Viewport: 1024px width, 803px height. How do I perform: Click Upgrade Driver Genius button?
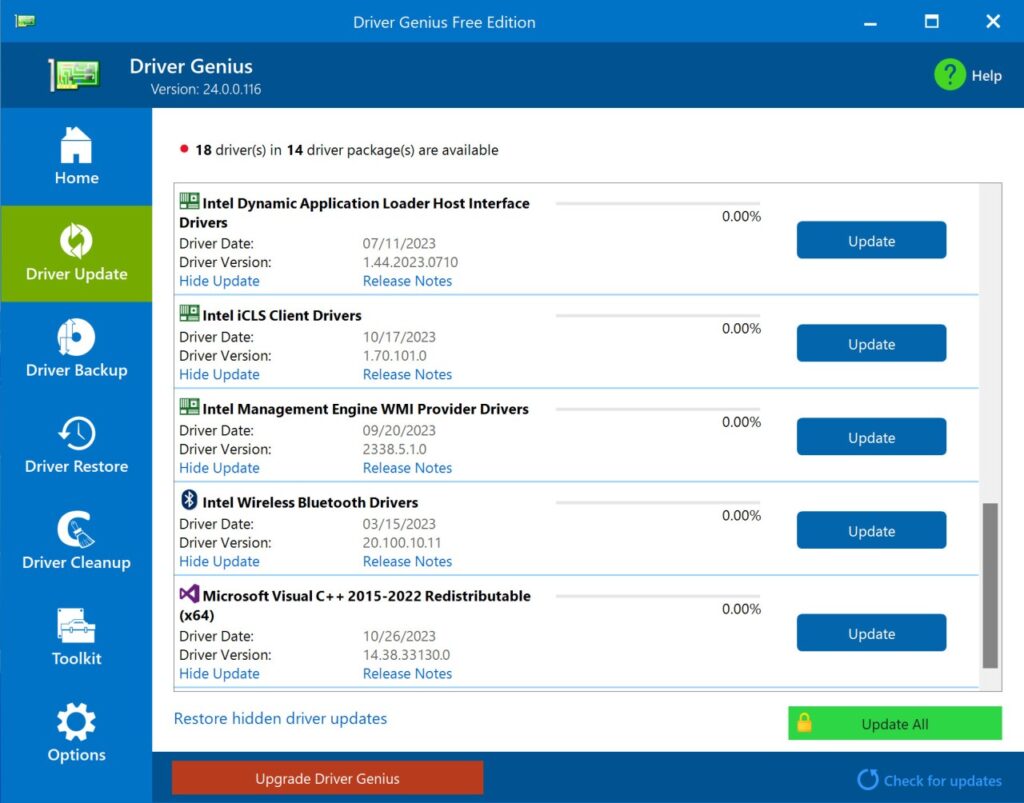[327, 778]
